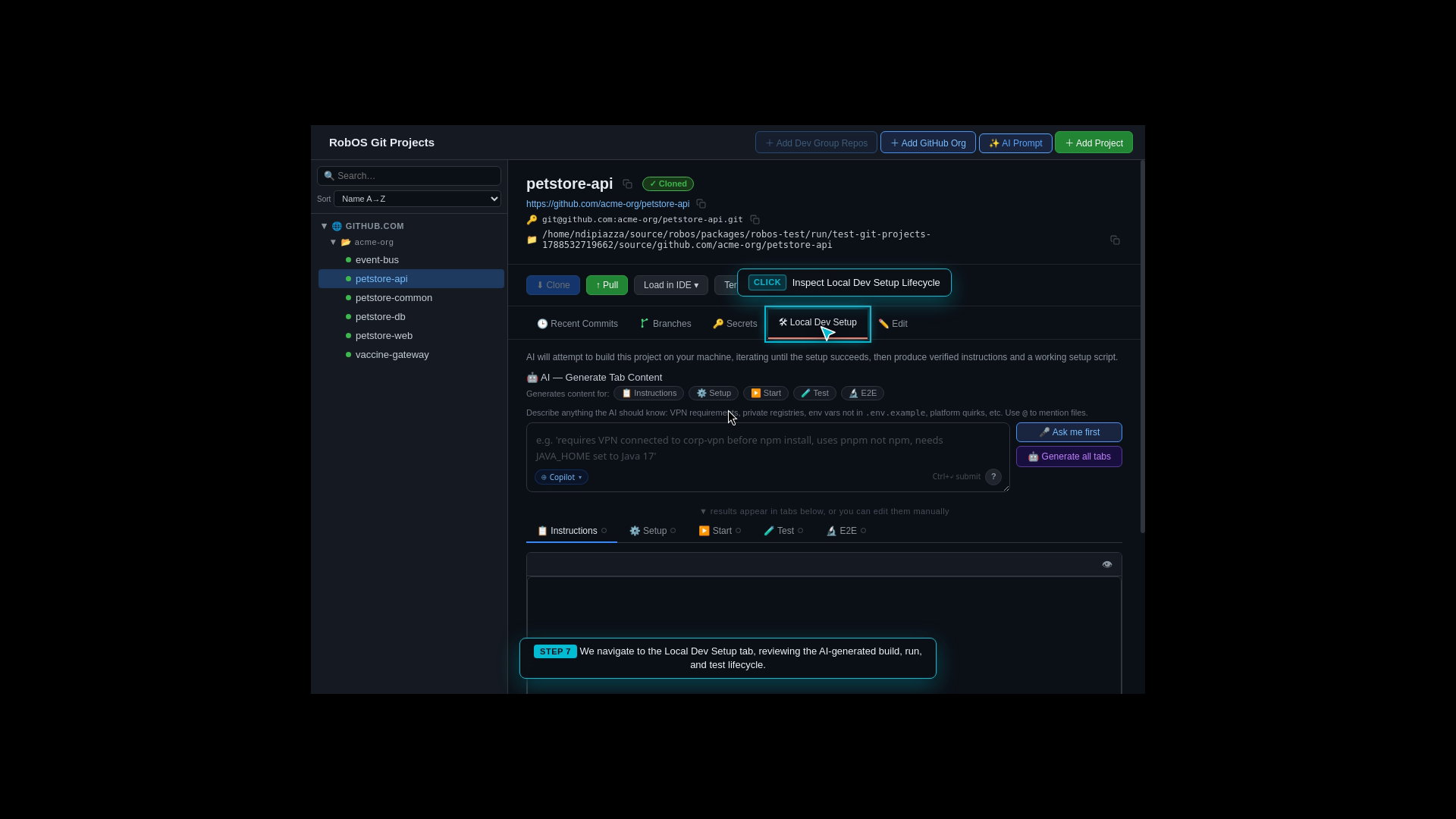Viewport: 1456px width, 819px height.
Task: Select petstore-db repository
Action: (x=411, y=317)
